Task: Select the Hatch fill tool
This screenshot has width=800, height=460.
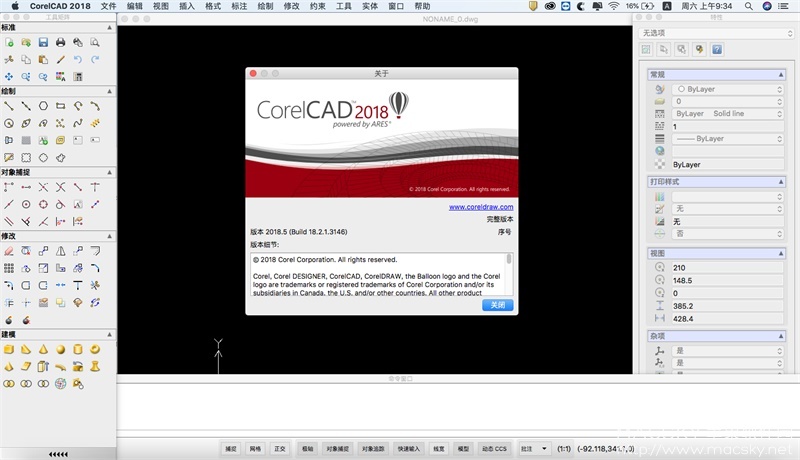Action: coord(26,140)
